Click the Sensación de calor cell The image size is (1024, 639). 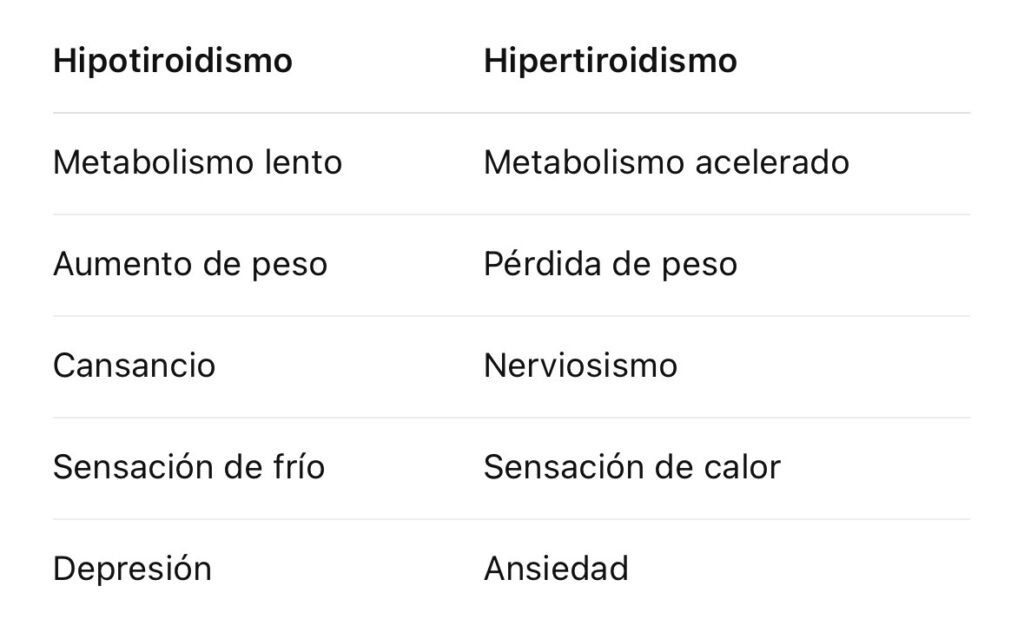tap(632, 467)
